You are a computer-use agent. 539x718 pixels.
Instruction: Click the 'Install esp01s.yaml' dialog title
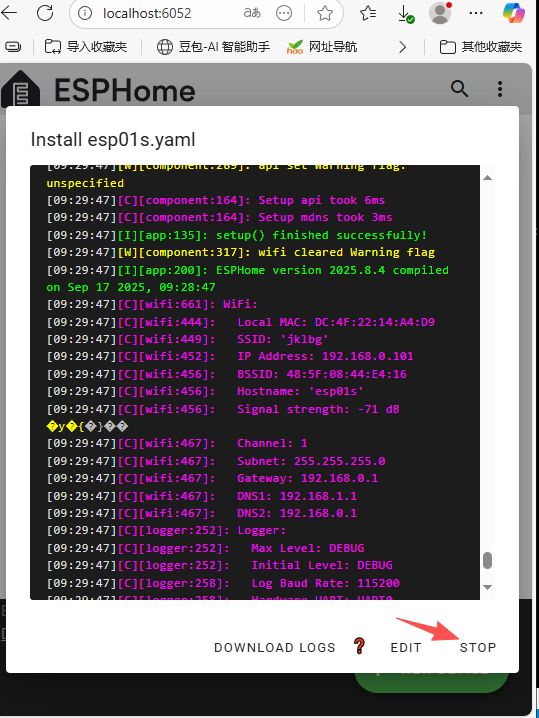(113, 140)
